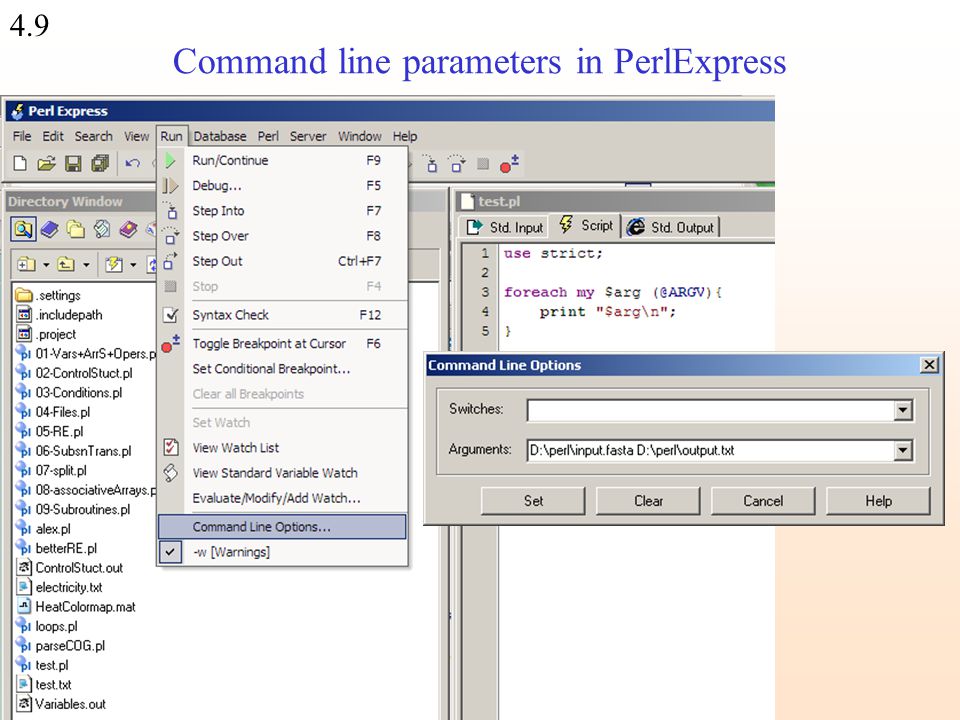
Task: Expand the new folder dropdown arrow in directory toolbar
Action: pos(46,265)
